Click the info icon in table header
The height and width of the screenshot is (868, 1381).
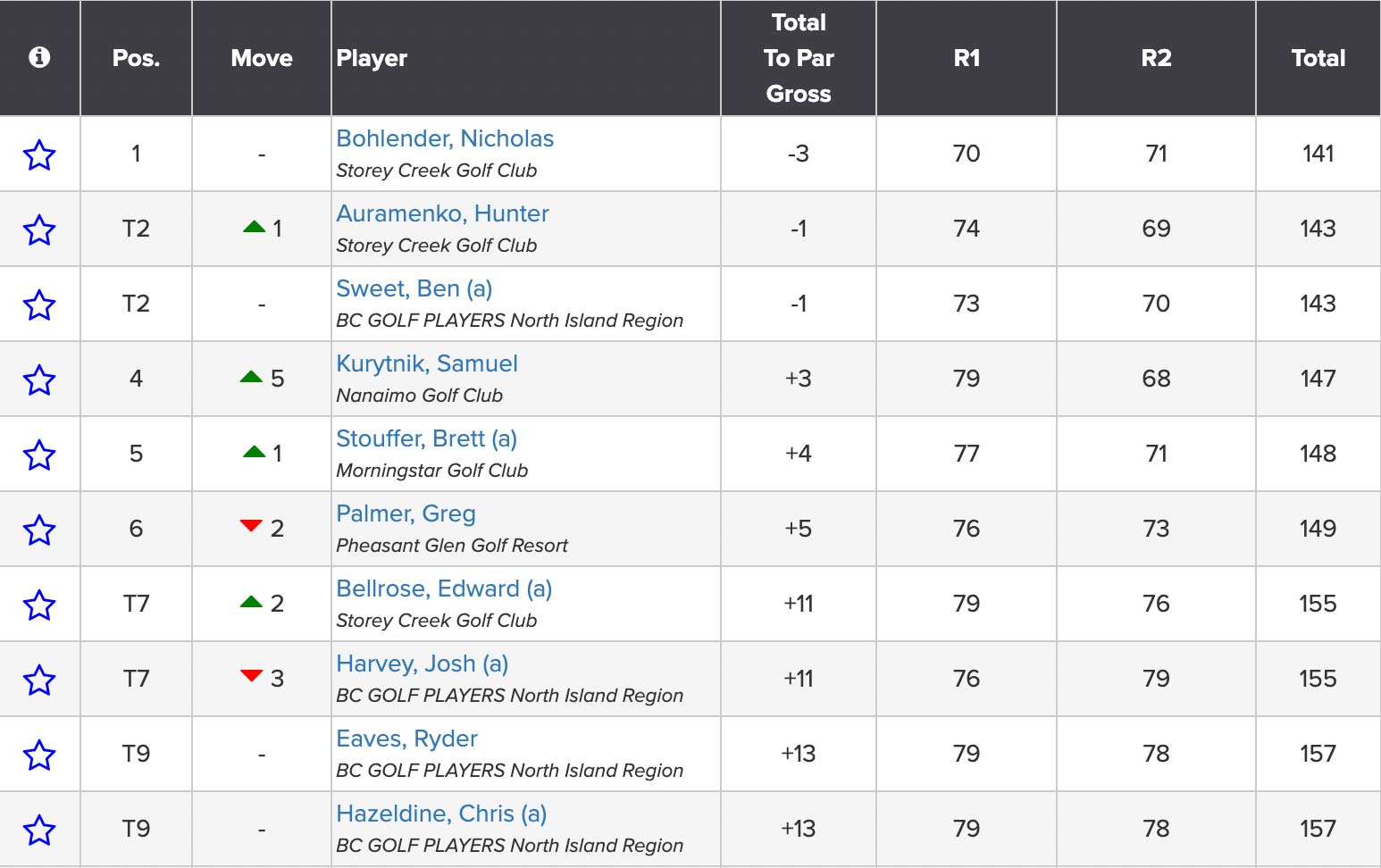pyautogui.click(x=39, y=57)
